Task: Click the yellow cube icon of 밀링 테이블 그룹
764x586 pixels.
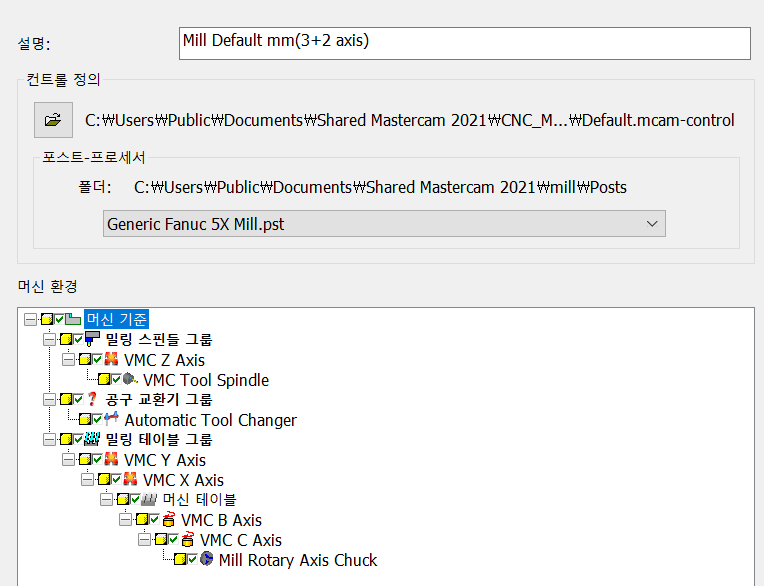Action: click(66, 439)
